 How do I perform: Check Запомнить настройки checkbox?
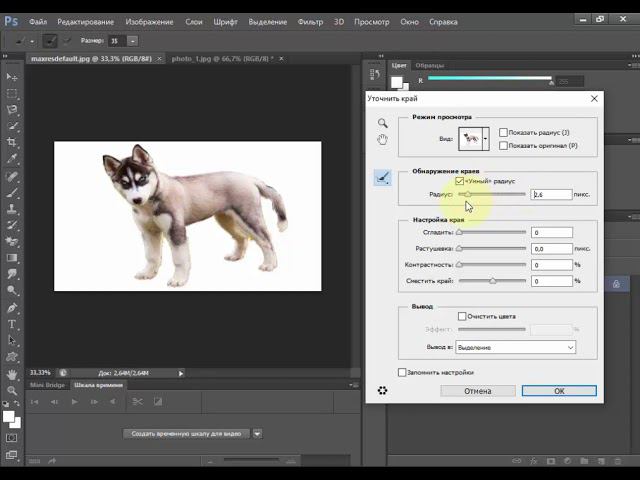402,372
